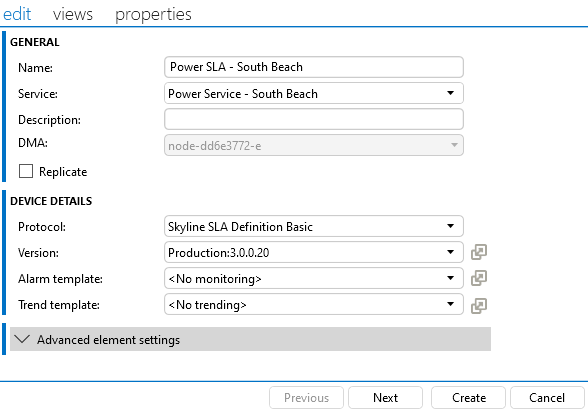Image resolution: width=588 pixels, height=412 pixels.
Task: Click the Create button
Action: click(x=468, y=398)
